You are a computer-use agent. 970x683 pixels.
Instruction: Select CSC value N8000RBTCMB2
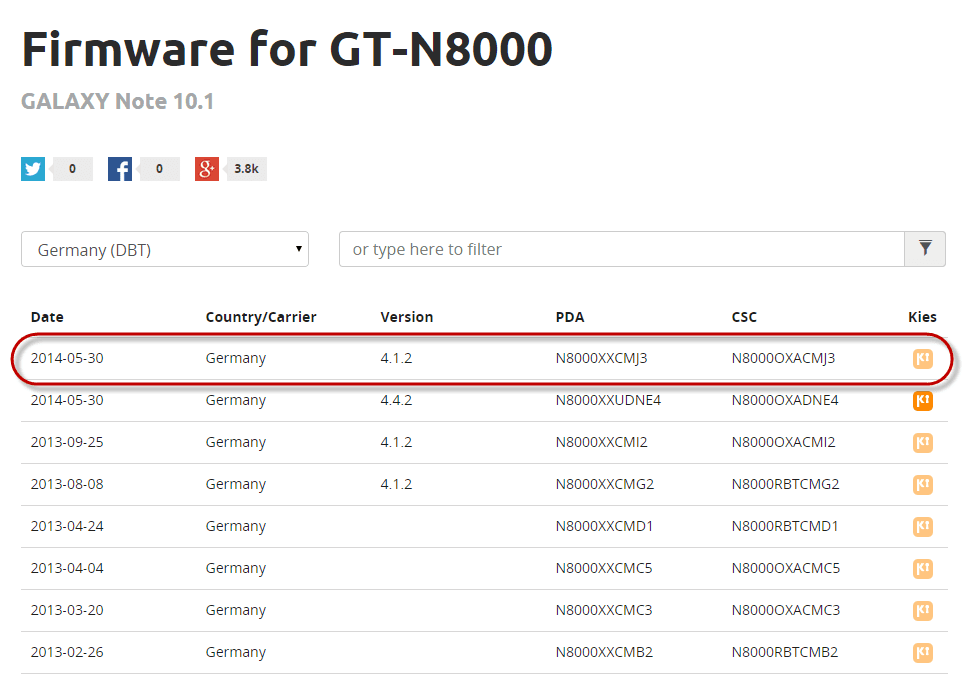[x=785, y=652]
